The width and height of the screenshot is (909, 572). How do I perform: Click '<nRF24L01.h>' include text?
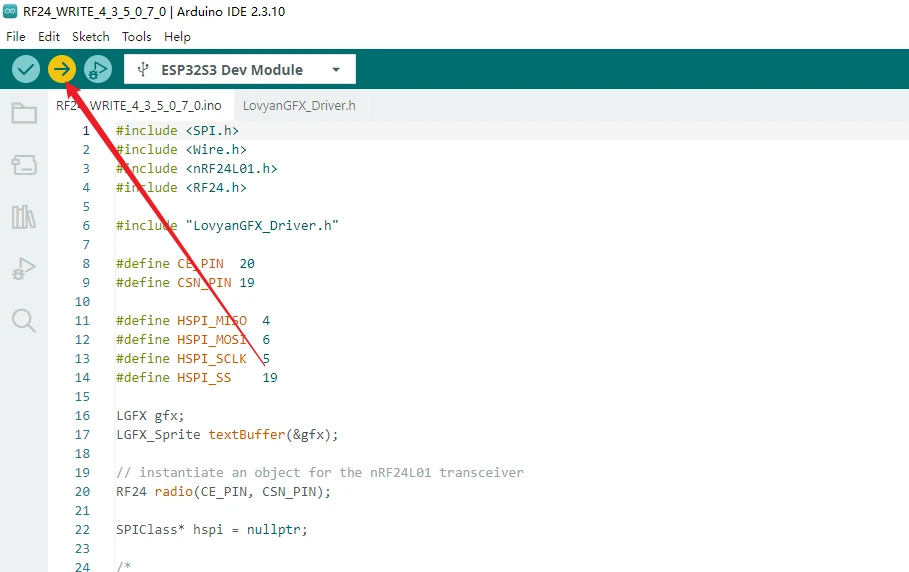click(x=231, y=169)
